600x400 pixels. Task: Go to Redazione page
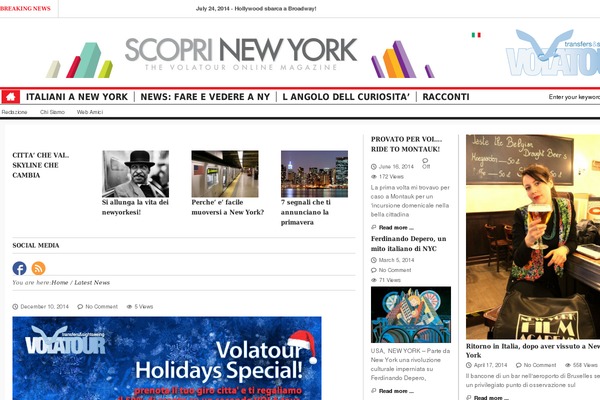click(x=14, y=112)
